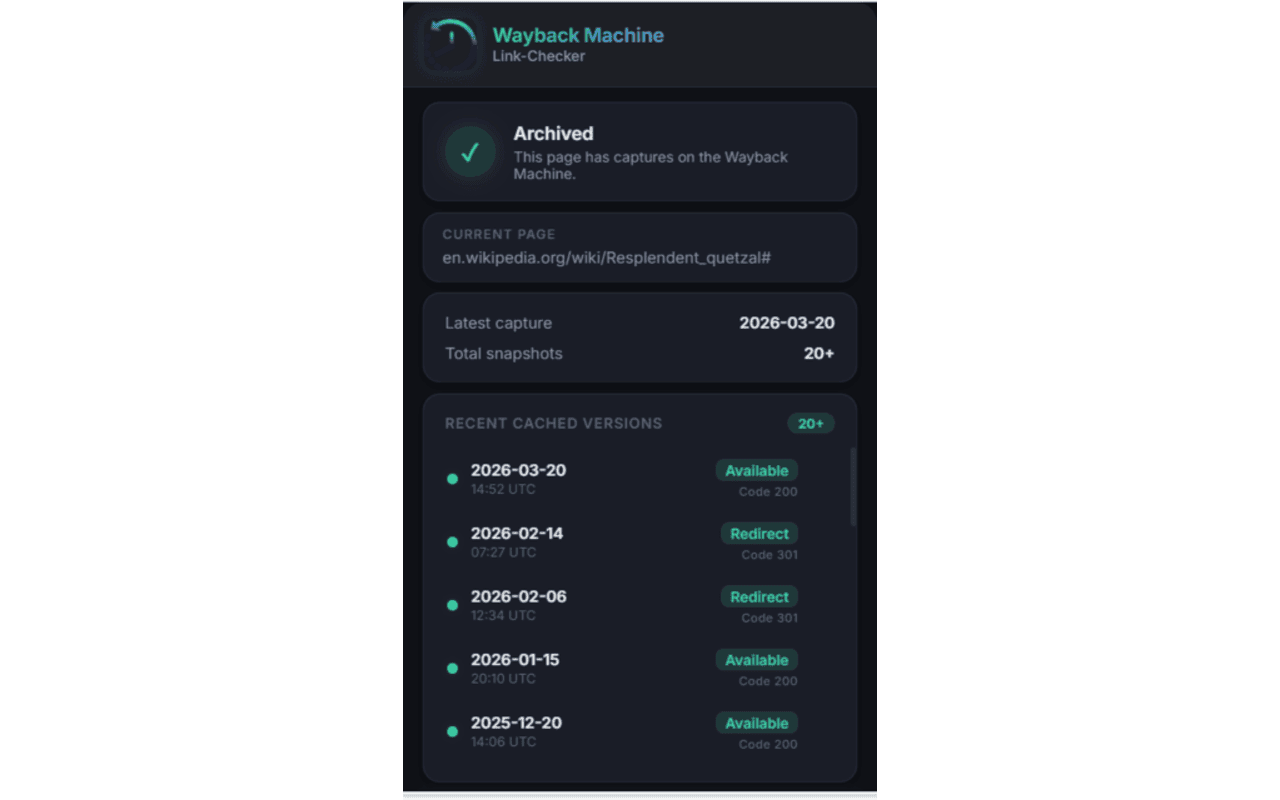Select the Current Page URL field
Viewport: 1280px width, 800px height.
coord(639,247)
